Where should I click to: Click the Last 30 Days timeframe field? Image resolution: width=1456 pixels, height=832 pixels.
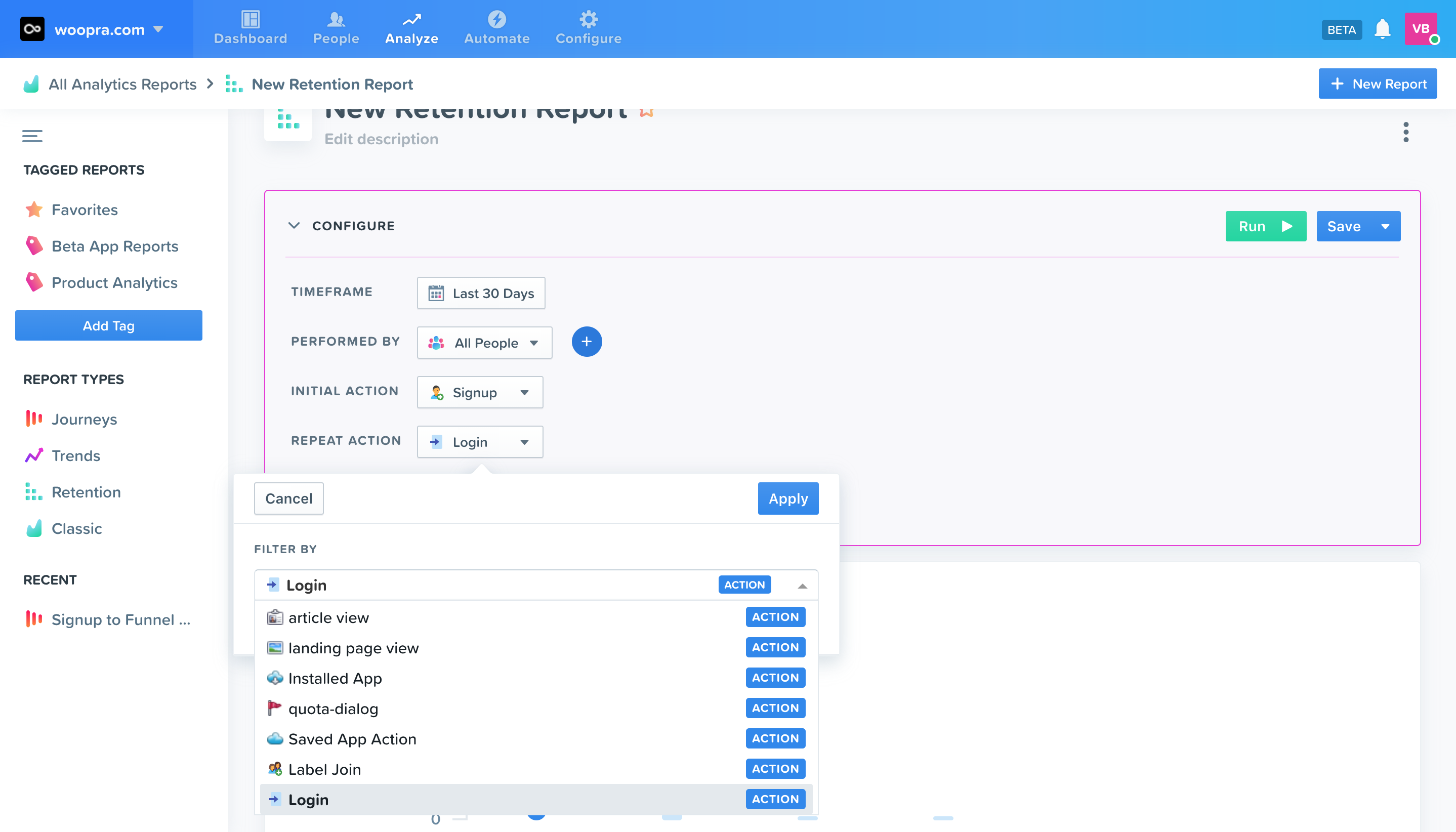click(481, 293)
